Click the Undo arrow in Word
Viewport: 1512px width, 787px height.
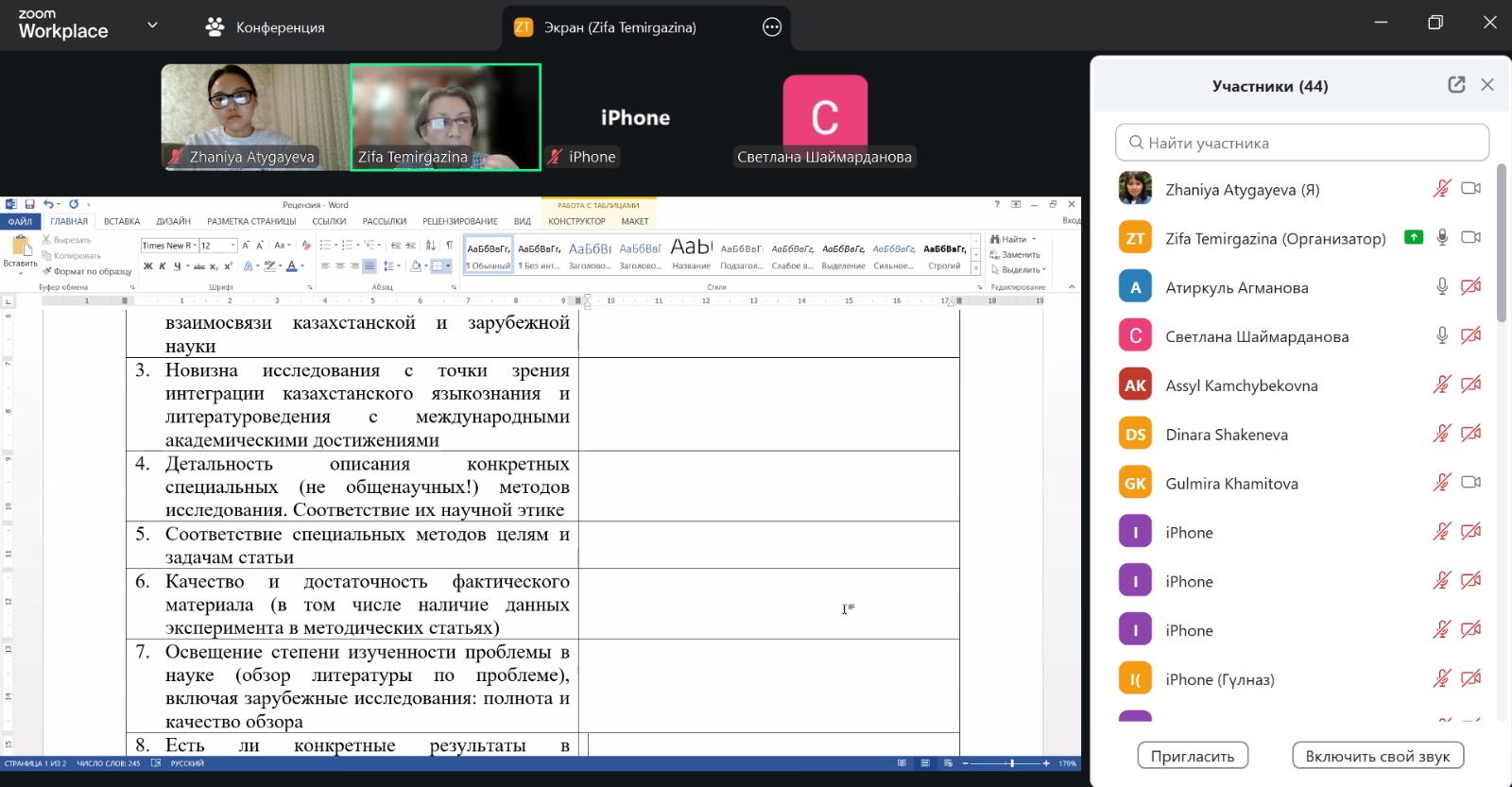click(48, 204)
